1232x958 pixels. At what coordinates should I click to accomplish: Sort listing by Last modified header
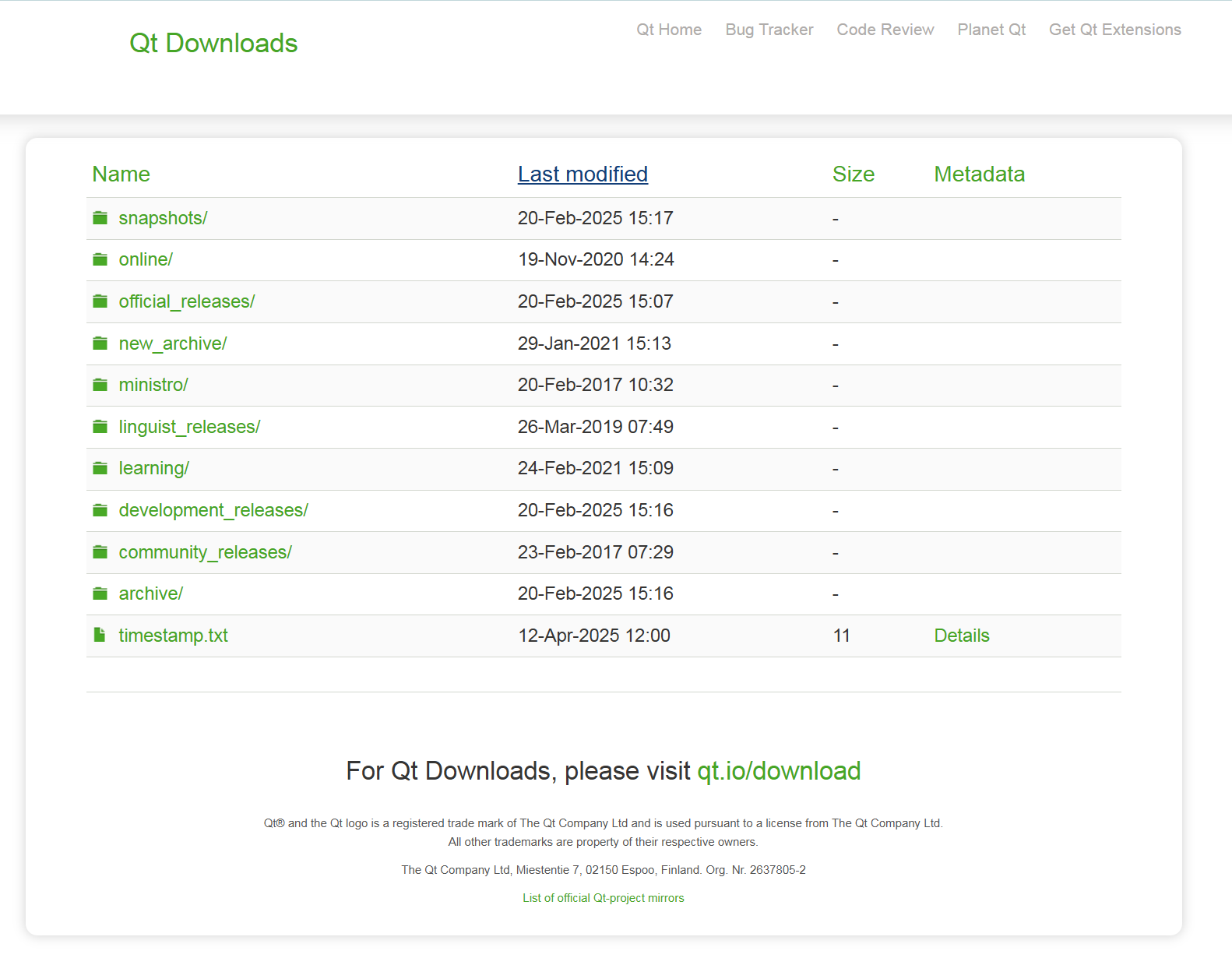[583, 174]
